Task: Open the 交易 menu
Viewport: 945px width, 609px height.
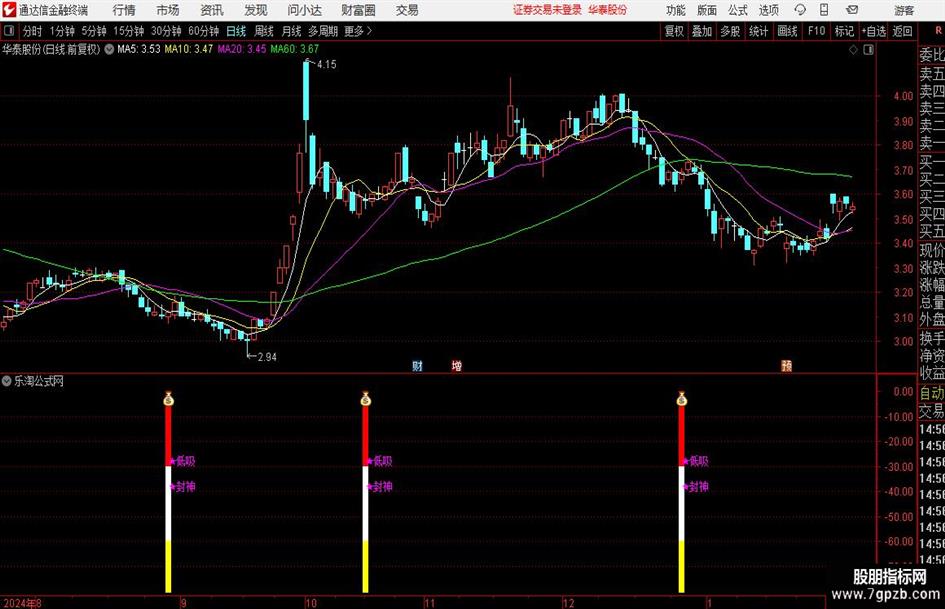Action: pyautogui.click(x=407, y=10)
